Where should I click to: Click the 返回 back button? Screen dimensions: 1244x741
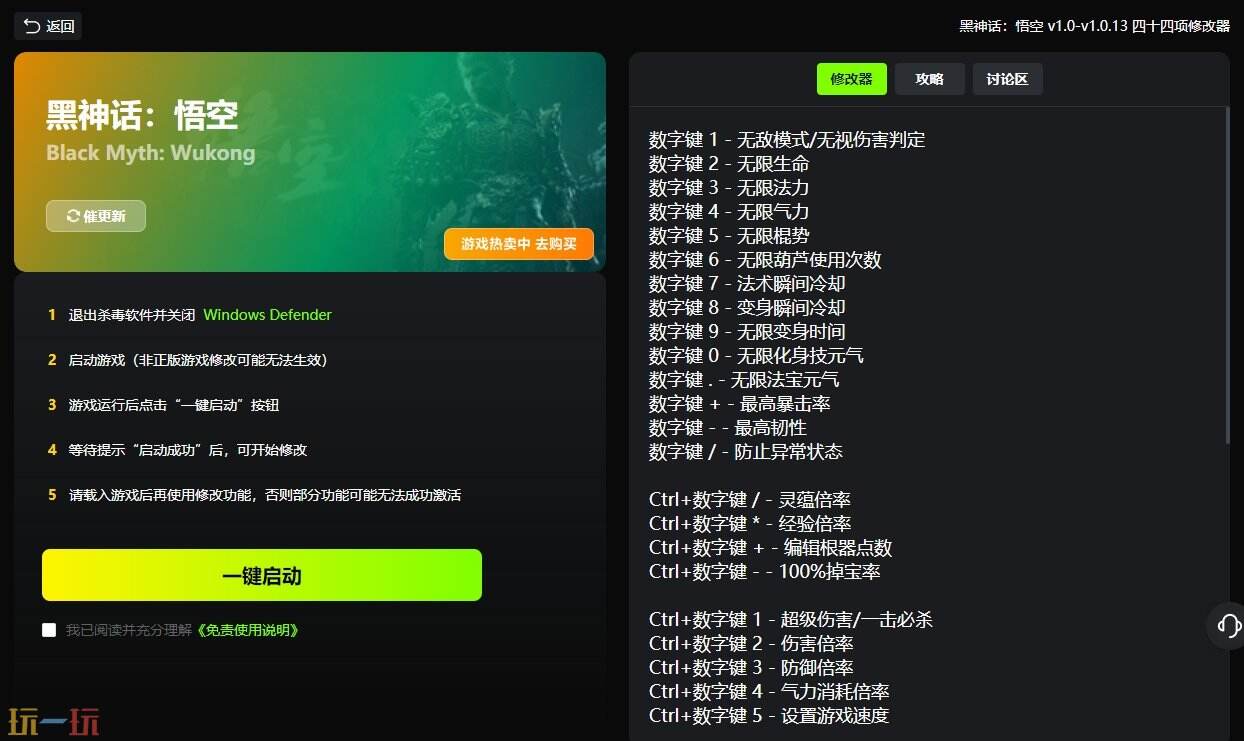tap(48, 26)
